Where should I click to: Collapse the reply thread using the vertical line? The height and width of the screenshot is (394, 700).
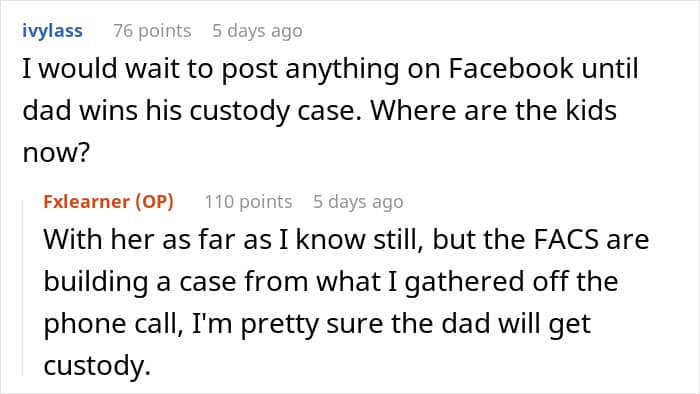coord(23,288)
